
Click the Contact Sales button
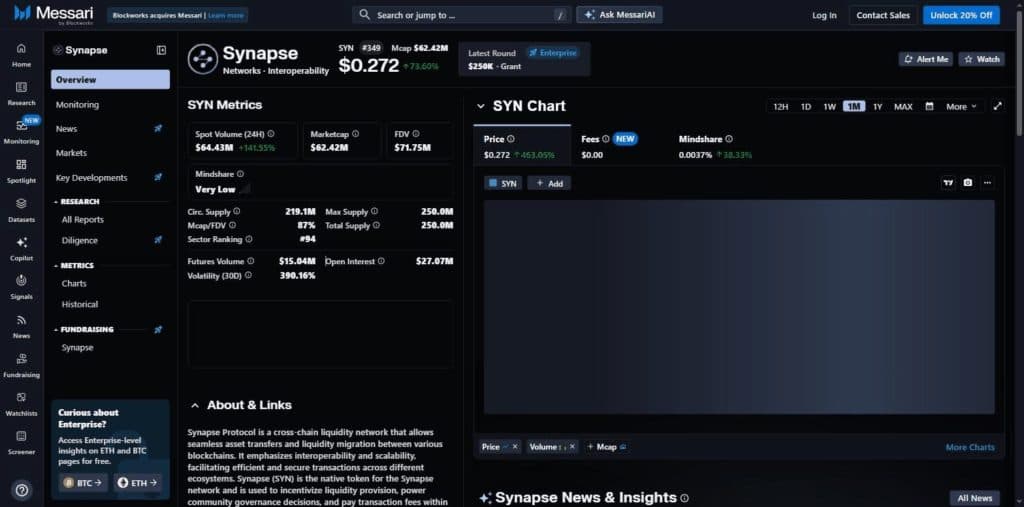[883, 15]
